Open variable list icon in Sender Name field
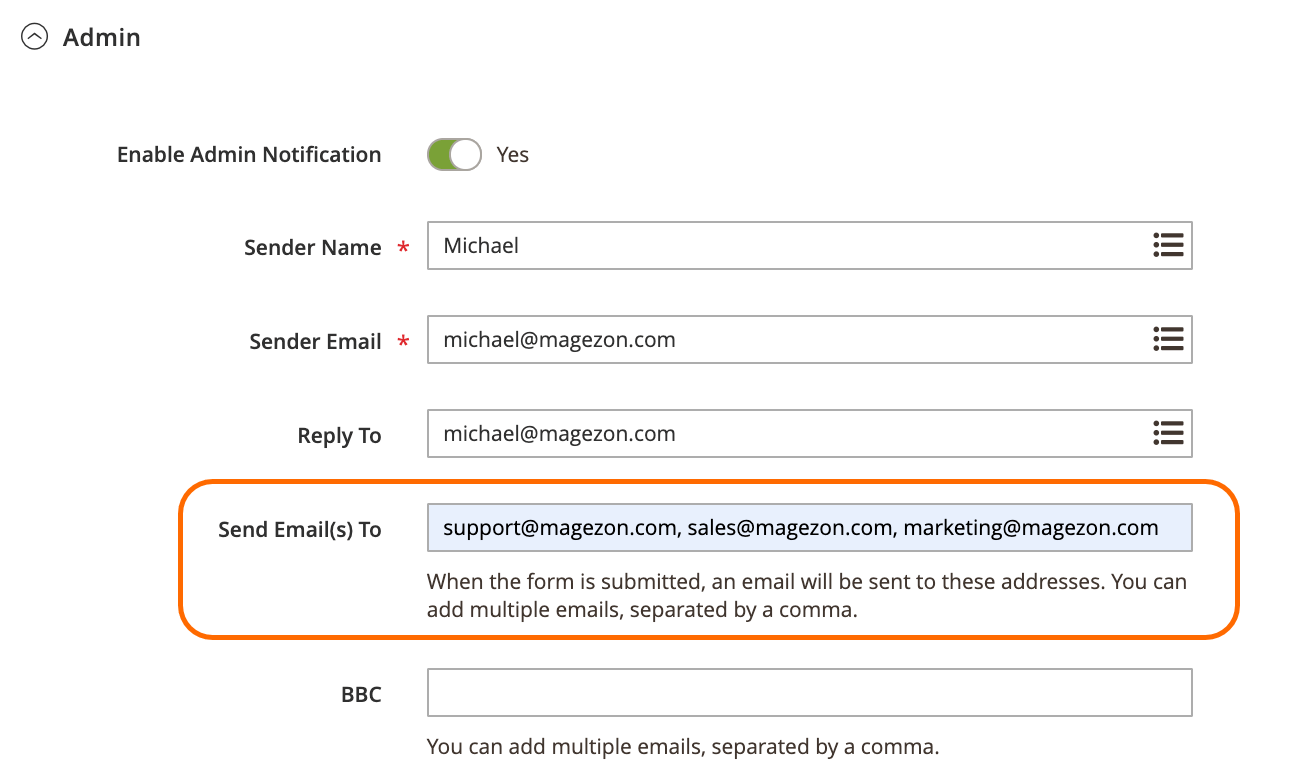The height and width of the screenshot is (770, 1310). tap(1167, 246)
